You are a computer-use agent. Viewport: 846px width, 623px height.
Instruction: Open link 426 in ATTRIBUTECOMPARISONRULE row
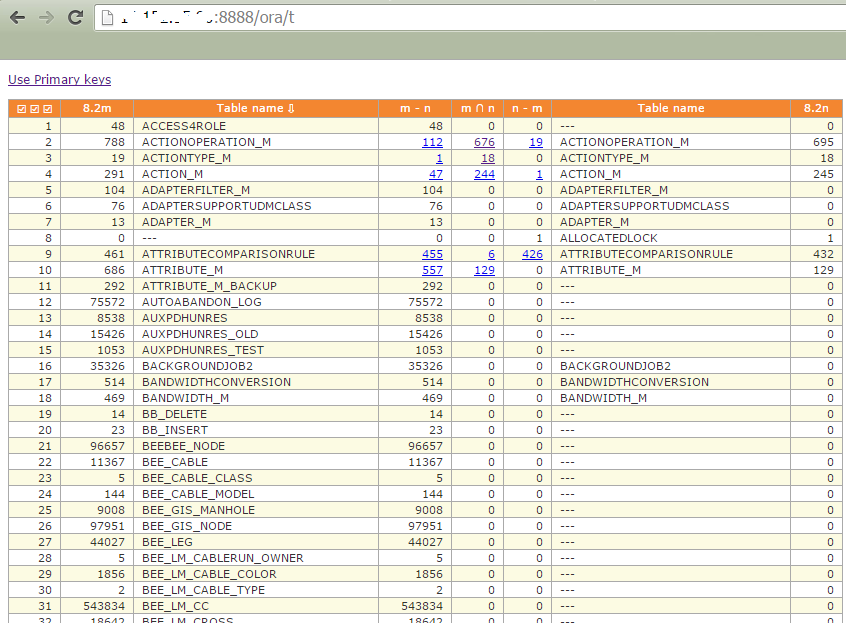532,254
